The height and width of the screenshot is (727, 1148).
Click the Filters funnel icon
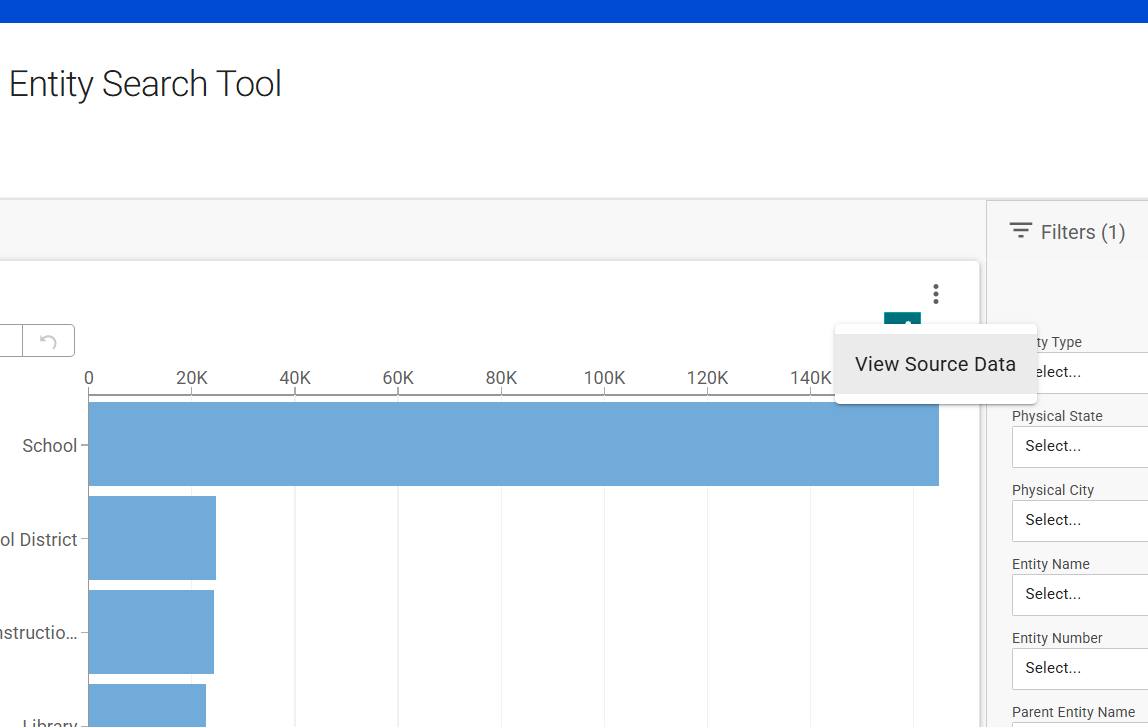[1020, 231]
